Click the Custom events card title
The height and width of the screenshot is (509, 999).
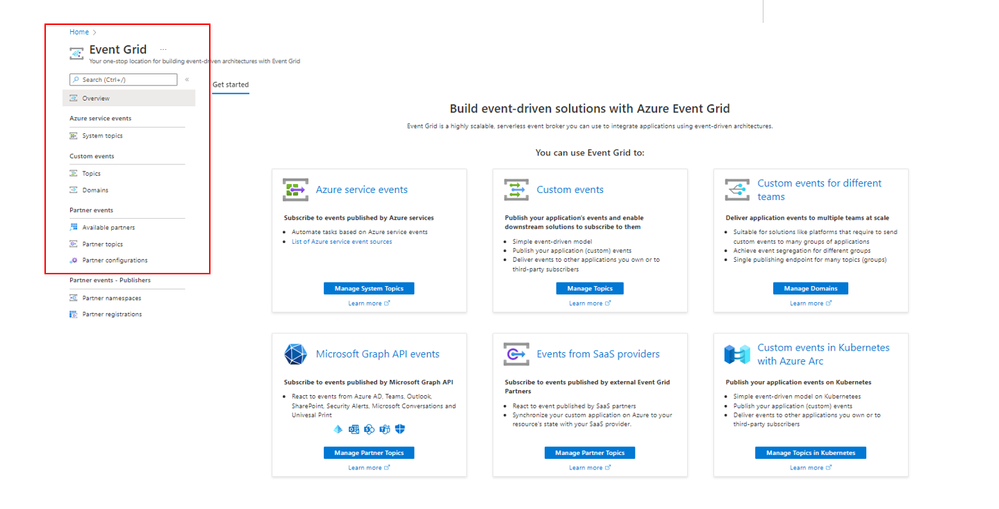click(x=570, y=190)
